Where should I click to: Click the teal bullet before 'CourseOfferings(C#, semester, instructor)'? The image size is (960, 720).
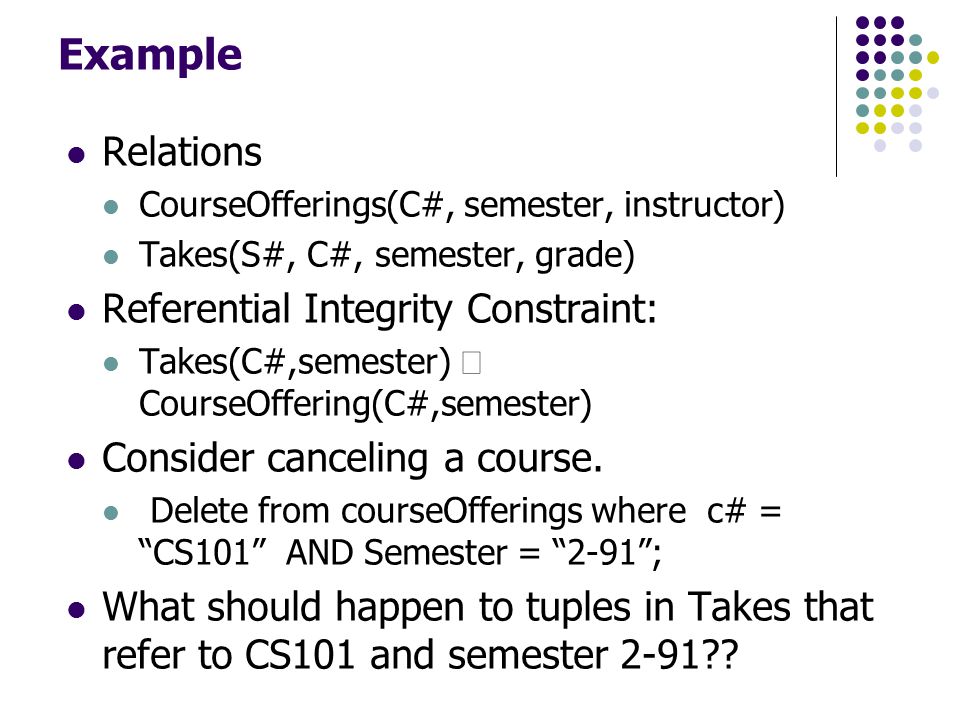click(x=111, y=206)
